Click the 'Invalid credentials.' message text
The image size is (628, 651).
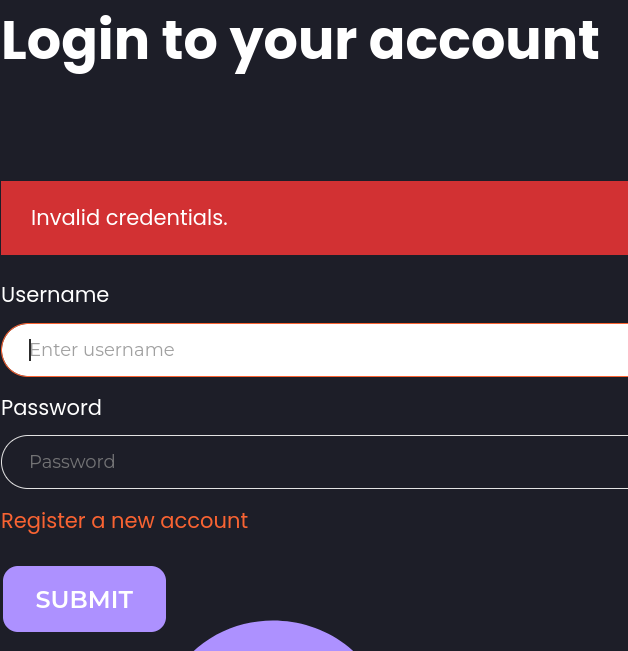(129, 218)
